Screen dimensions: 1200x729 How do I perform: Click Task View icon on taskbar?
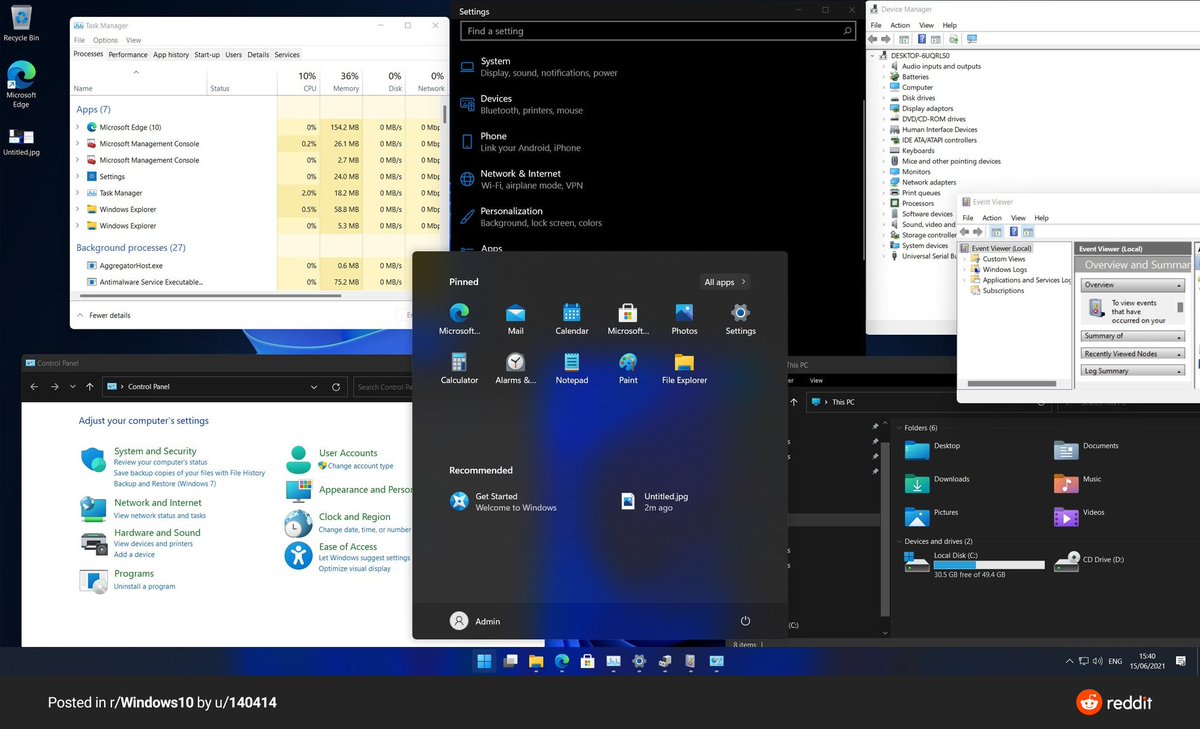click(x=510, y=661)
